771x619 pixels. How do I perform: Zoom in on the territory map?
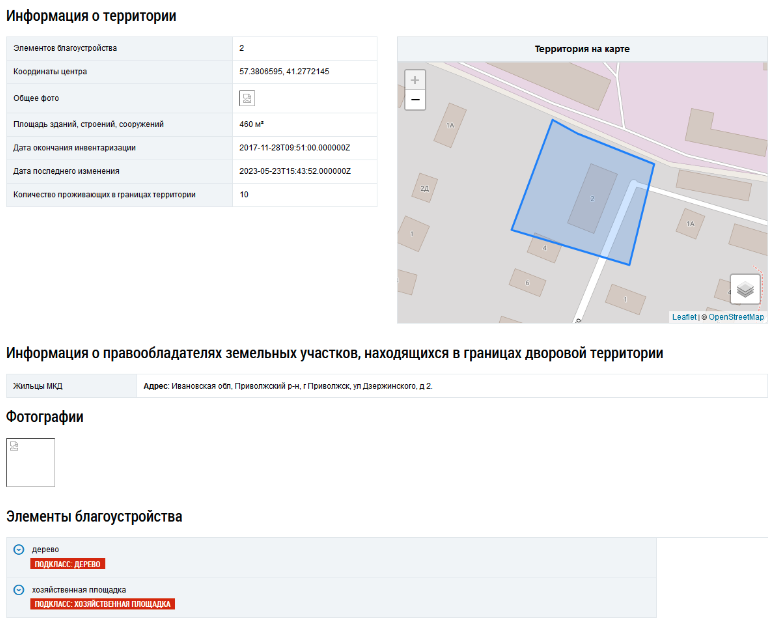pyautogui.click(x=415, y=80)
